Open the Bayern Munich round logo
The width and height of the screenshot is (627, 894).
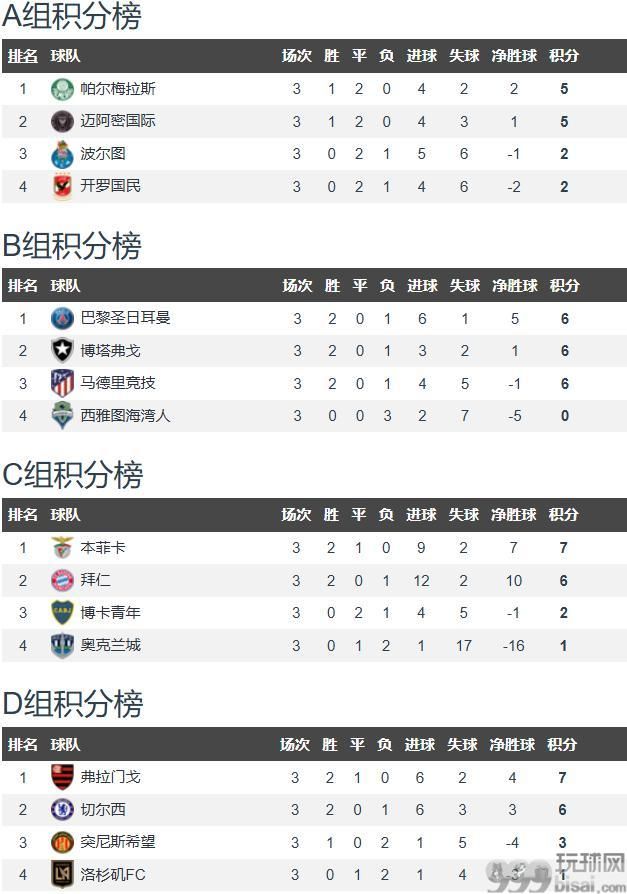click(x=62, y=580)
